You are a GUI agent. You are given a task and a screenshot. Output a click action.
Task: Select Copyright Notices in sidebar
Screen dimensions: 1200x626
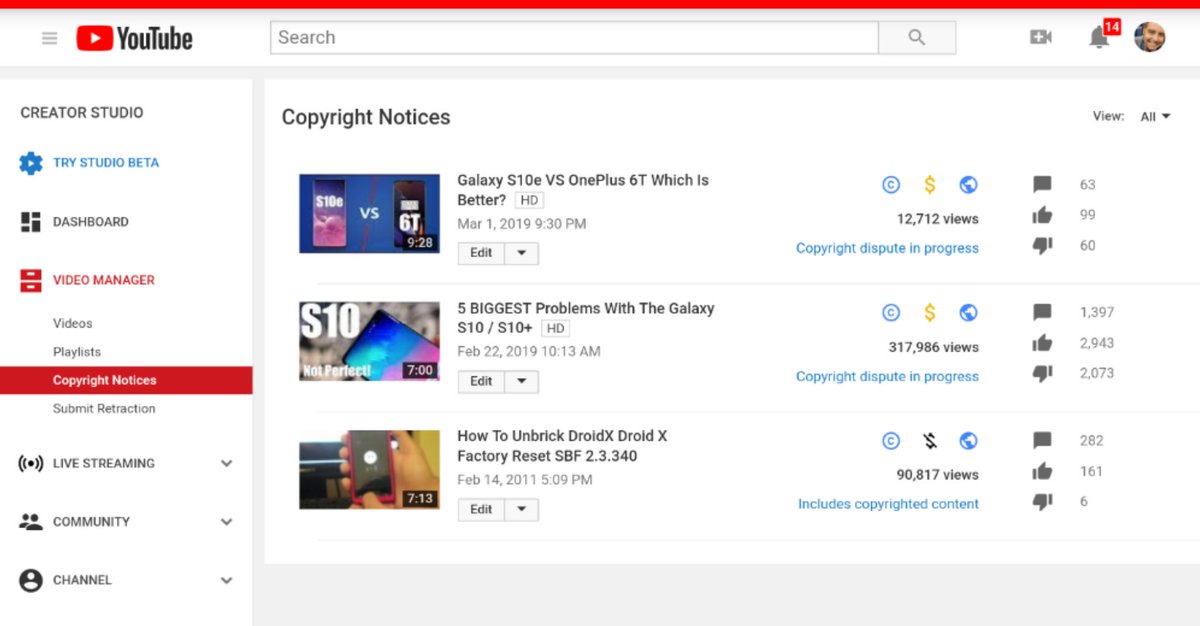coord(126,380)
